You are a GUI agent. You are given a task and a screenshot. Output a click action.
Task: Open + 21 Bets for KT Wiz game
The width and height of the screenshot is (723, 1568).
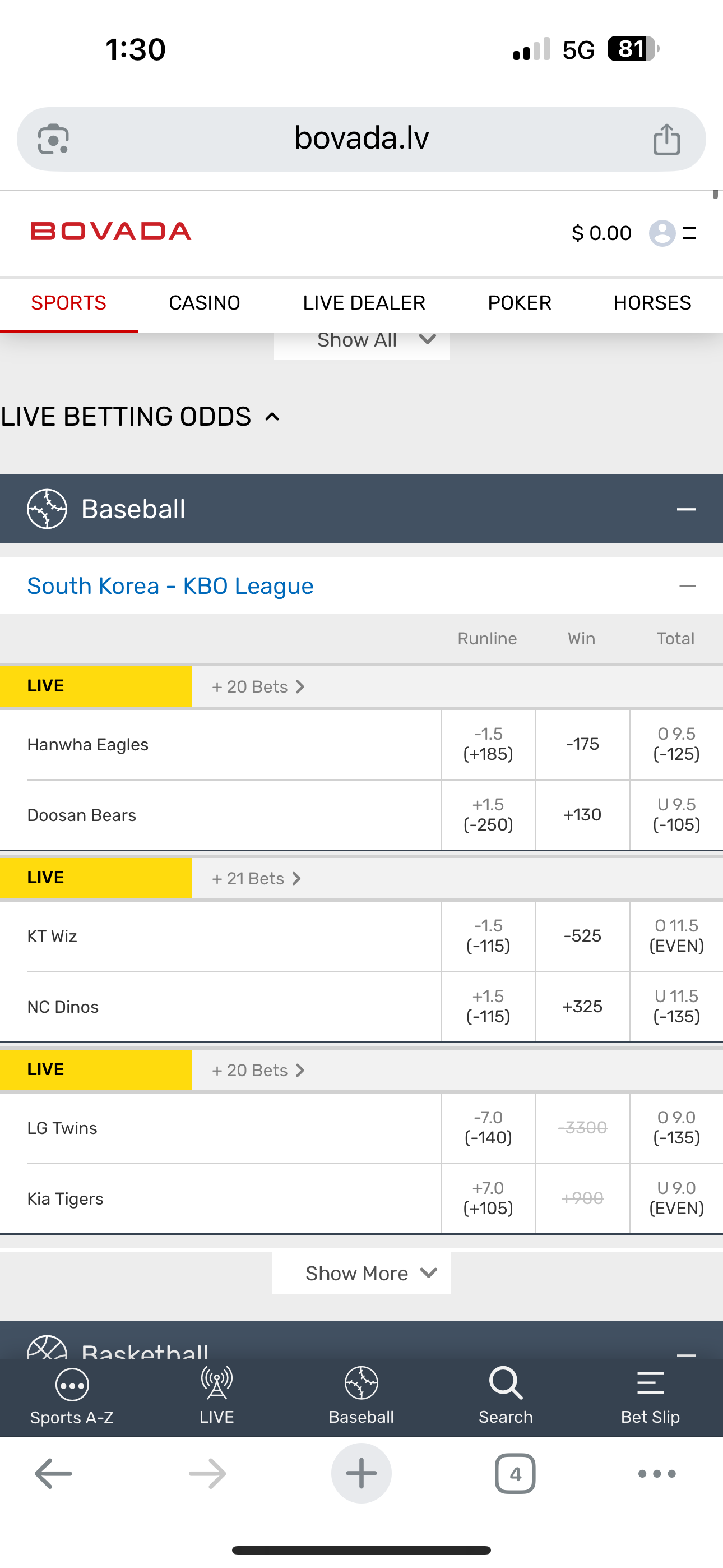coord(256,878)
